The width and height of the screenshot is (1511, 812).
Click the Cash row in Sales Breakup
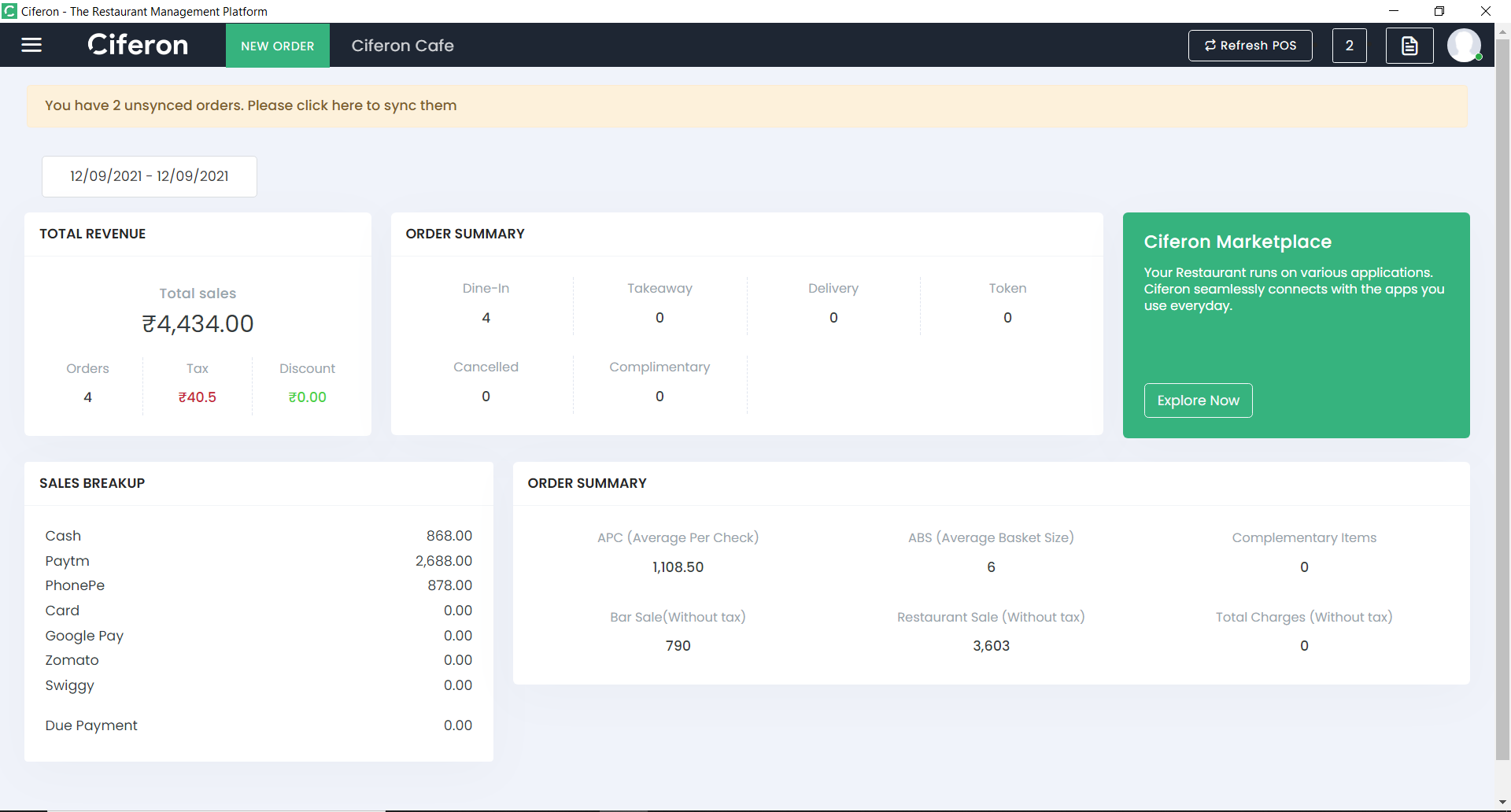click(259, 536)
